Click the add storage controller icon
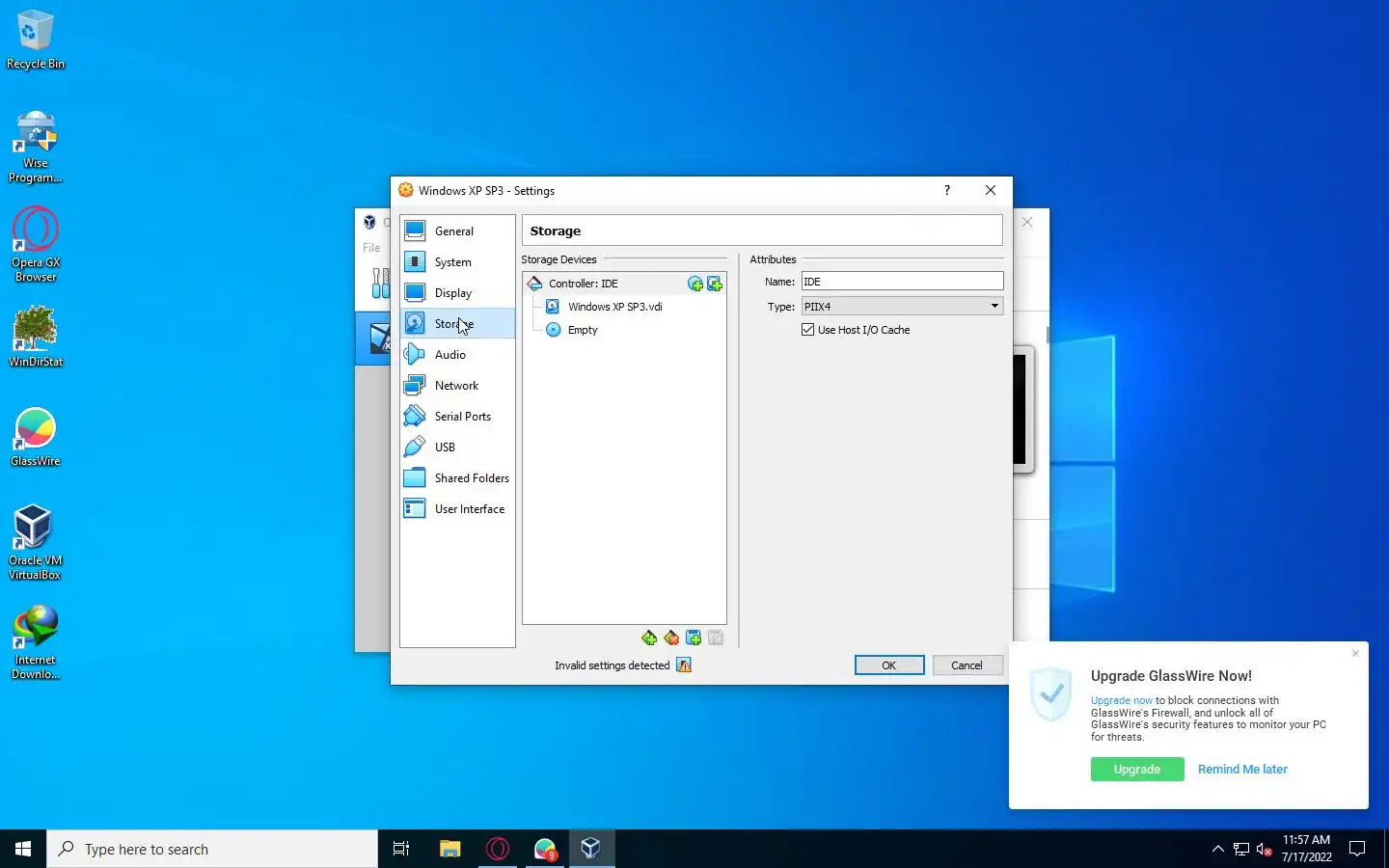1389x868 pixels. pos(649,638)
